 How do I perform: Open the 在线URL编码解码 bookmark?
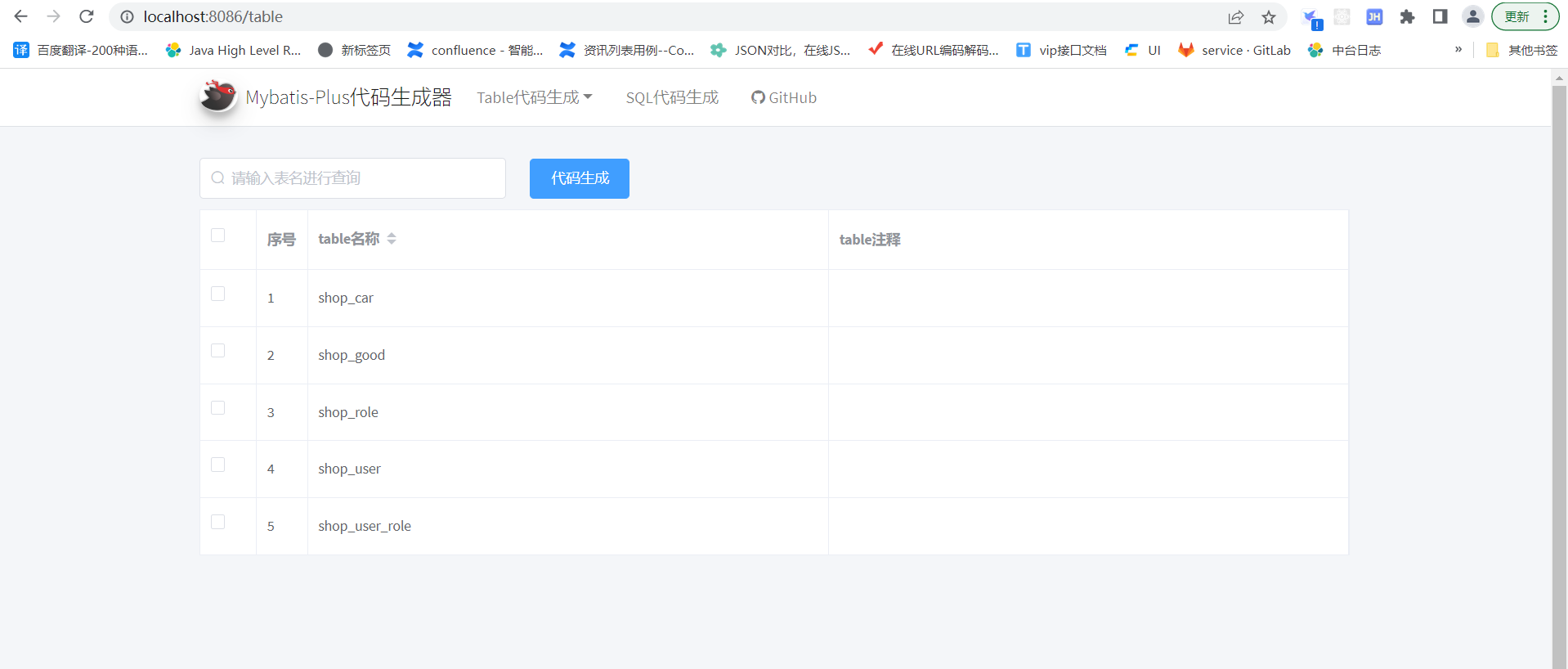click(934, 50)
